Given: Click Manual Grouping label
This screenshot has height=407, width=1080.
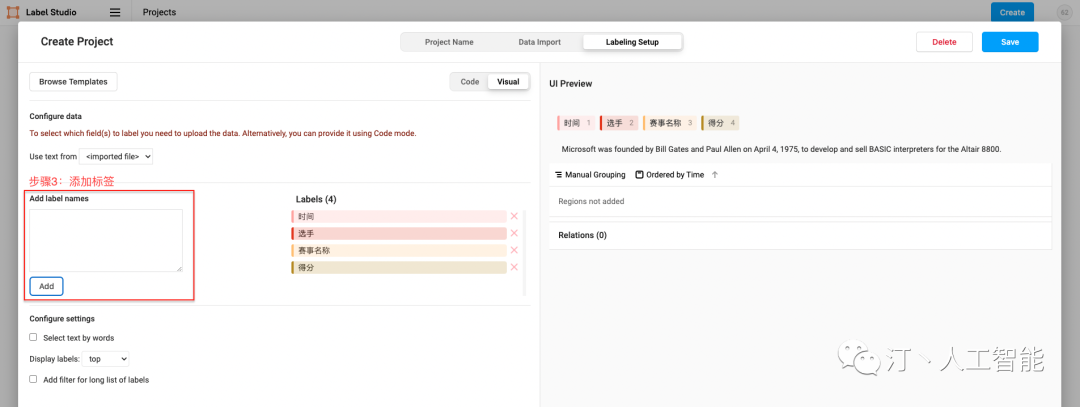Looking at the screenshot, I should [595, 175].
